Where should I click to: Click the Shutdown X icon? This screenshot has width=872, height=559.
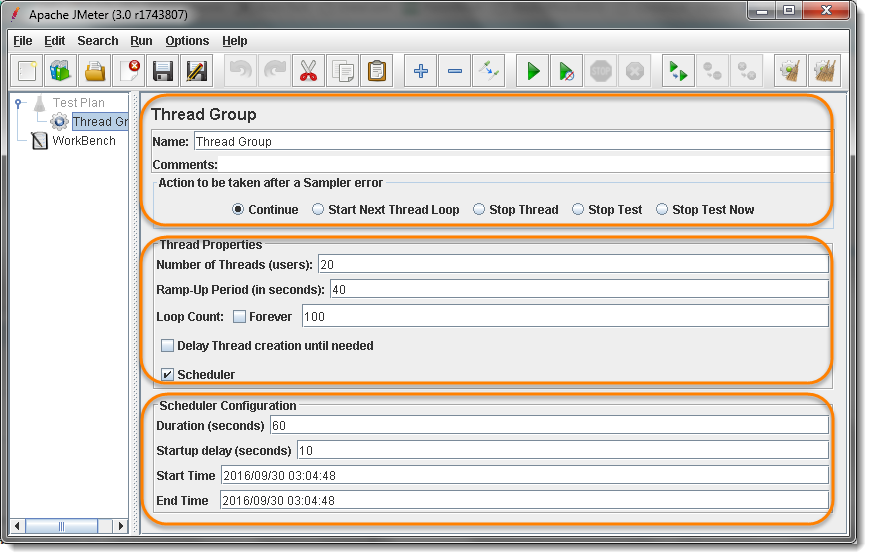(x=635, y=71)
